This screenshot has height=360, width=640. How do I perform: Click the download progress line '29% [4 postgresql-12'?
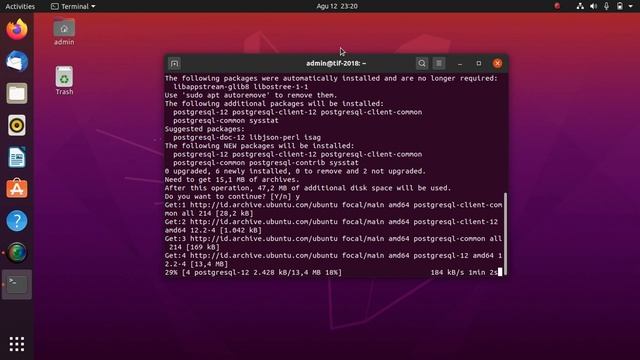(x=253, y=272)
